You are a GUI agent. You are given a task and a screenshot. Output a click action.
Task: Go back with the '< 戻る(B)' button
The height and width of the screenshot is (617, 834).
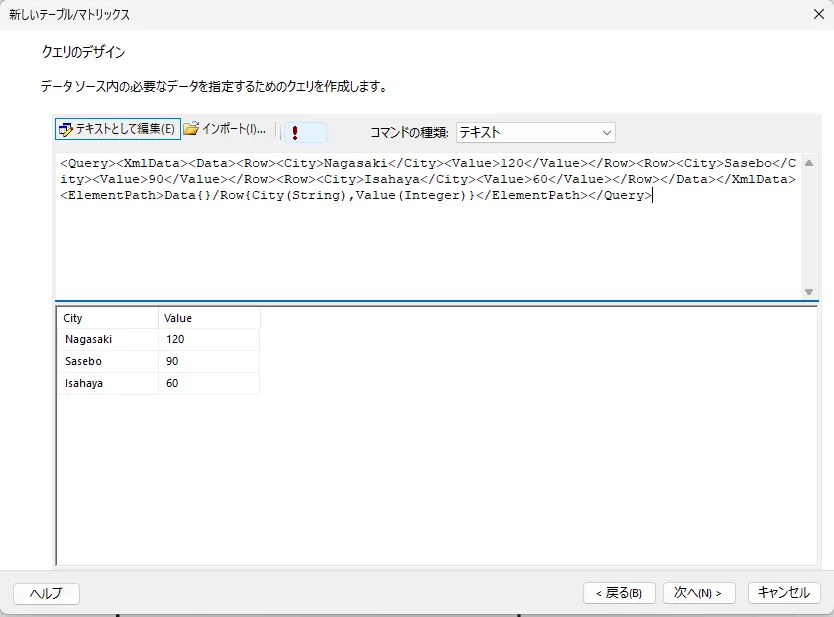pos(619,593)
